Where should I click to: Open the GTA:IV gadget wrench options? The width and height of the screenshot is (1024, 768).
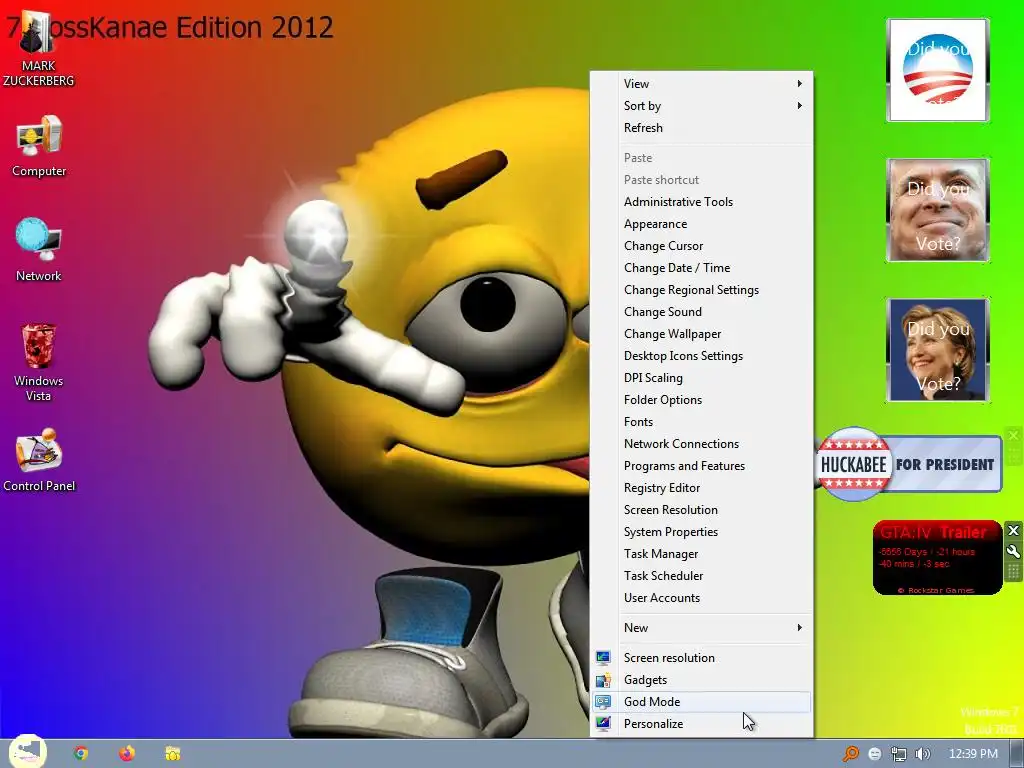(x=1013, y=551)
